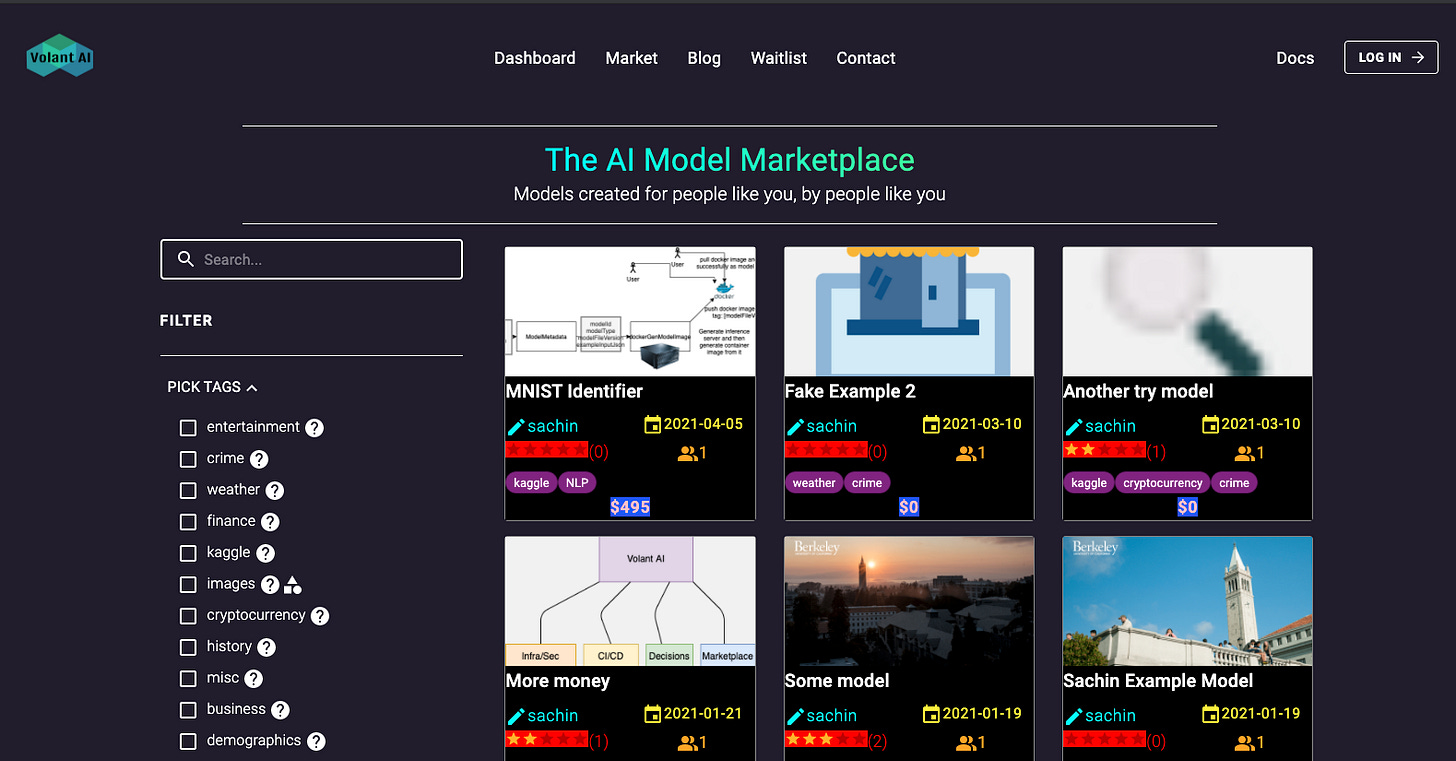Screen dimensions: 1456x761
Task: Click the arrow icon in Log In button
Action: tap(1417, 57)
